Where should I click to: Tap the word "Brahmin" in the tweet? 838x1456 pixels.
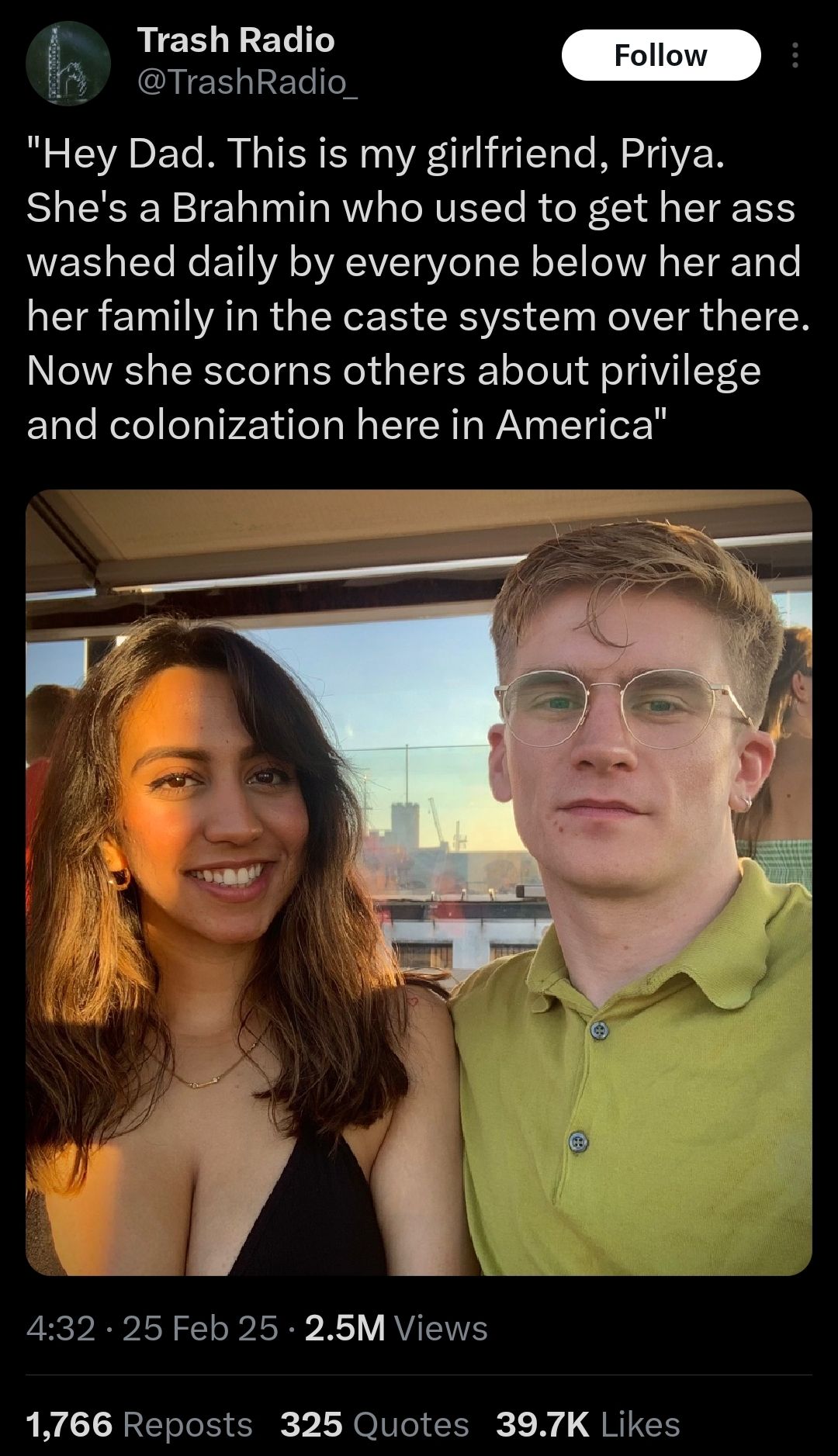click(251, 208)
